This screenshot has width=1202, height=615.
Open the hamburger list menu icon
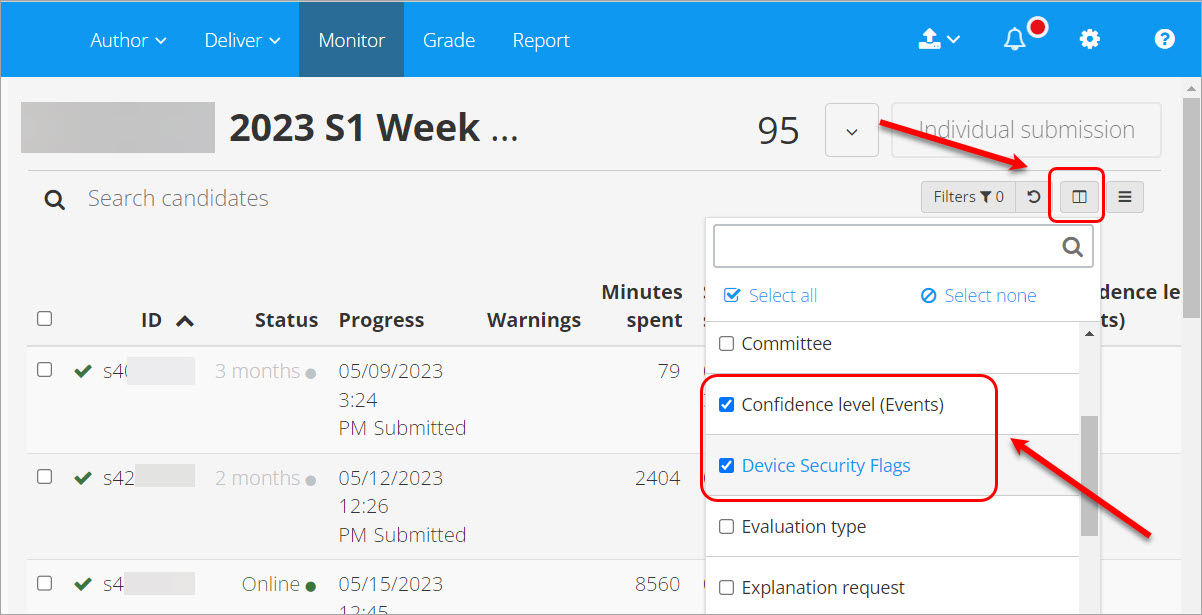[x=1125, y=197]
